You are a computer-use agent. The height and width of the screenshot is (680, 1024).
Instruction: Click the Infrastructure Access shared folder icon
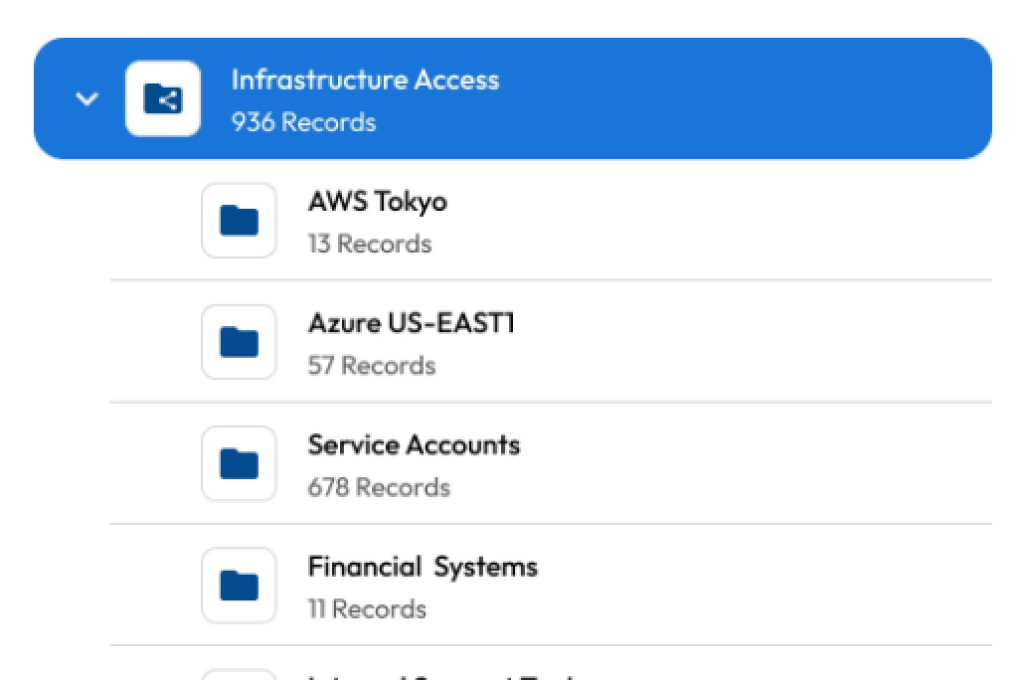point(163,99)
